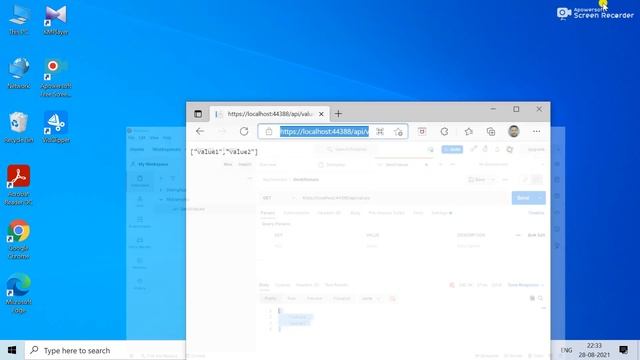Maximize the Edge browser window
The height and width of the screenshot is (360, 640).
click(516, 109)
